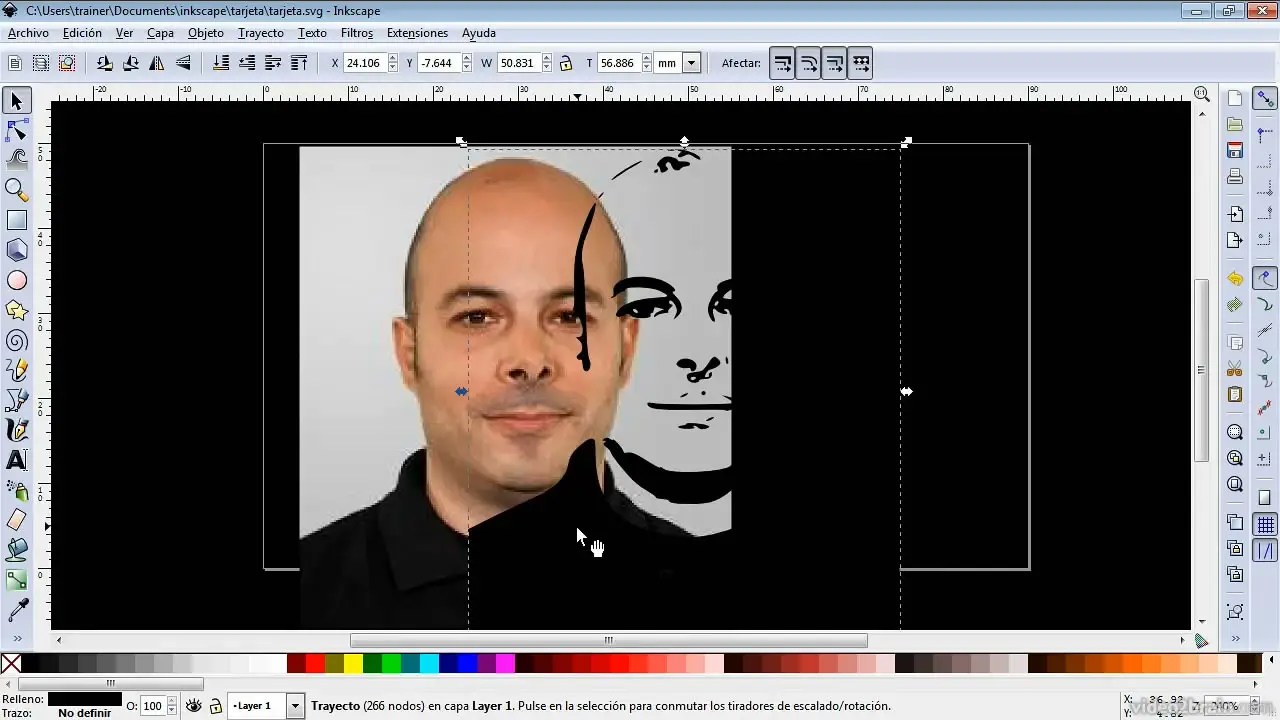Select the Zoom magnifier tool
The width and height of the screenshot is (1280, 720).
17,189
